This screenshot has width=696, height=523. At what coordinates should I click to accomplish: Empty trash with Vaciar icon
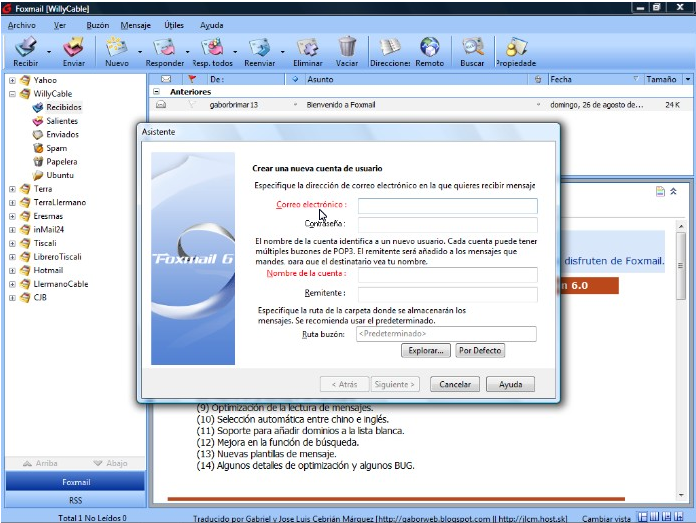point(347,47)
